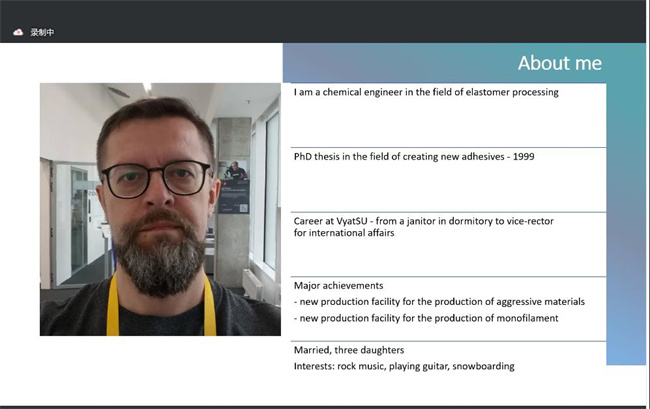Click the Interests line about rock music

coord(403,366)
